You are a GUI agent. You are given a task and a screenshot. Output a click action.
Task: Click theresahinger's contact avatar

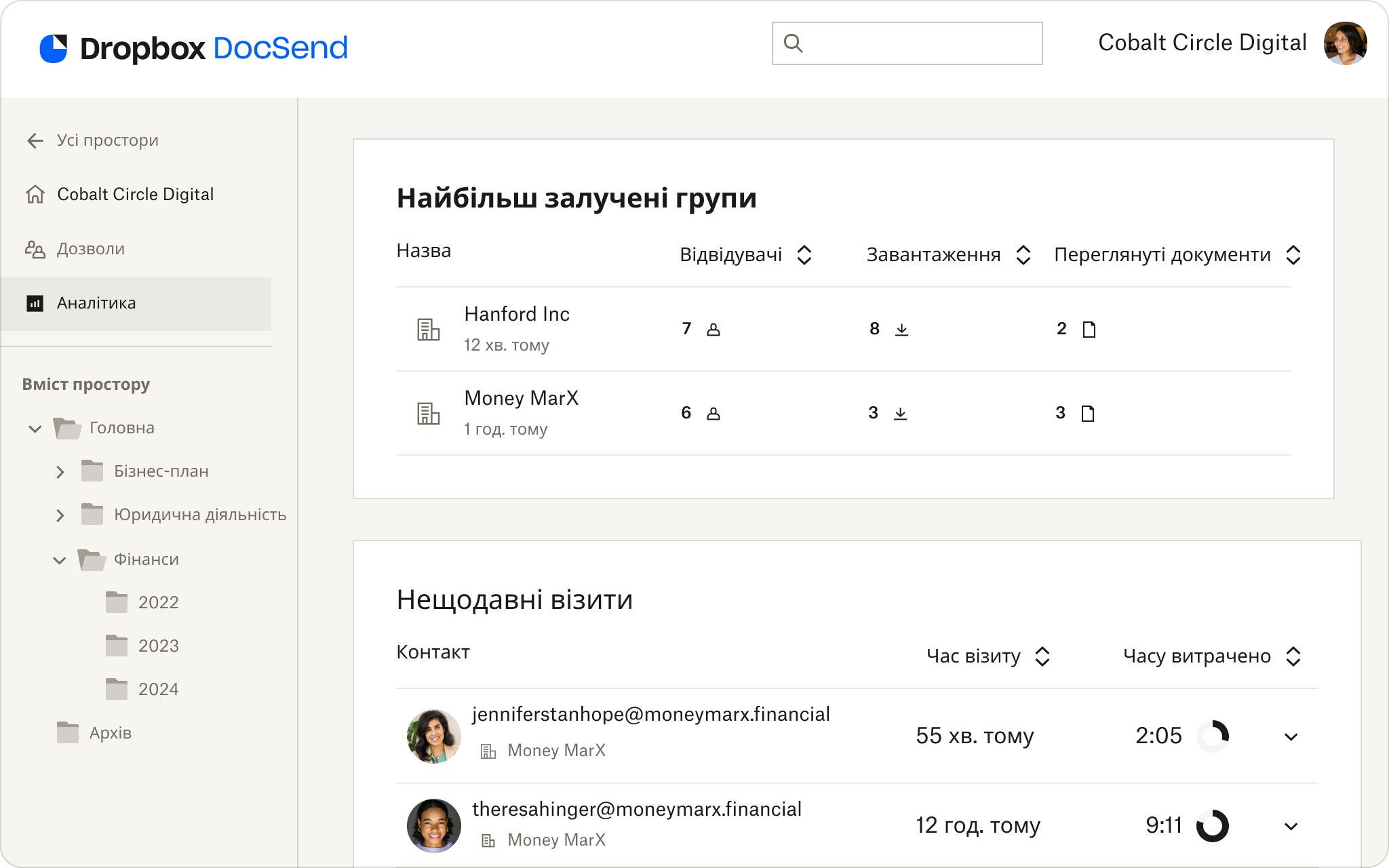coord(434,826)
